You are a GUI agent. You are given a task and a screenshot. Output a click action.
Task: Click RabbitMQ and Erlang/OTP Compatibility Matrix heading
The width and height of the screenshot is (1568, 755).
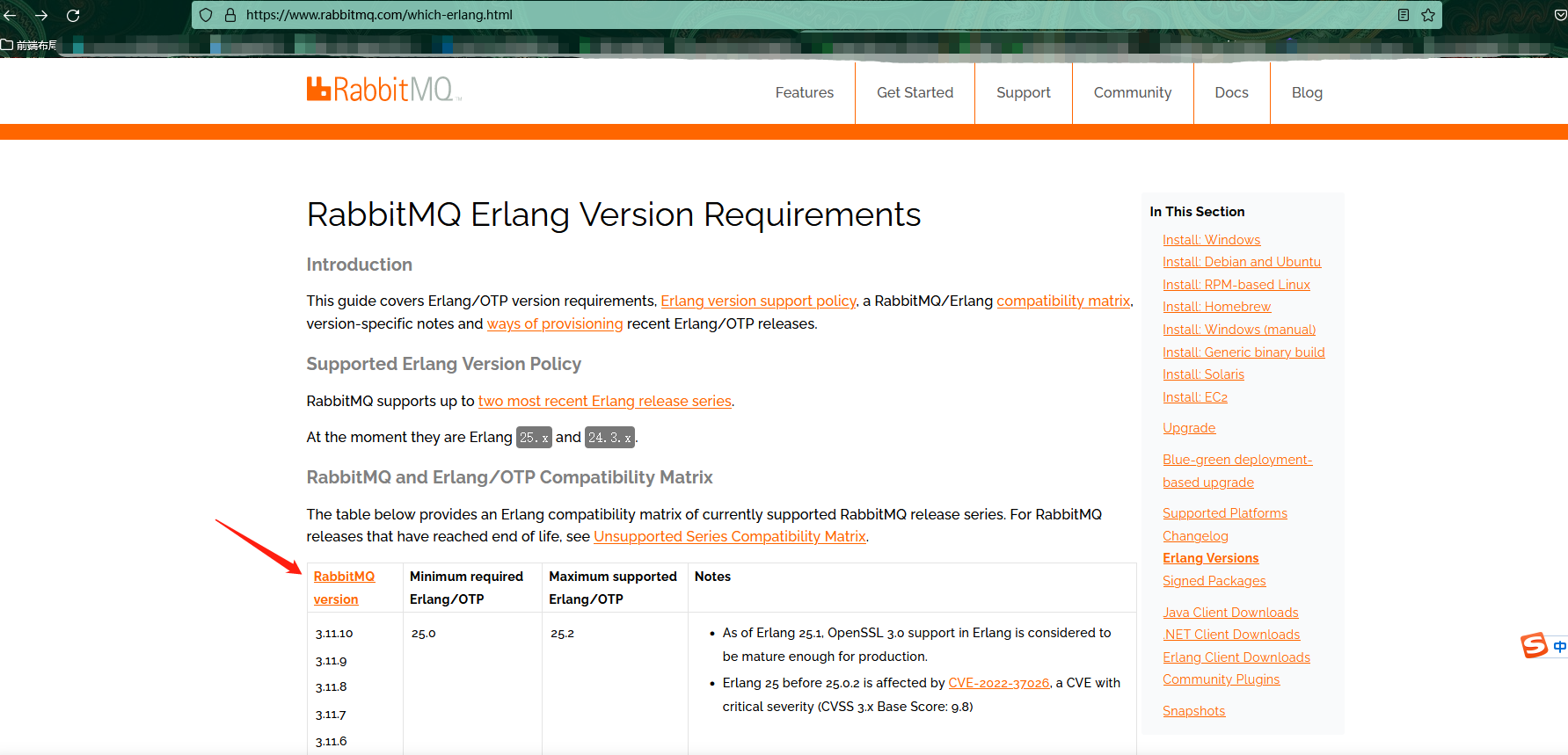509,477
